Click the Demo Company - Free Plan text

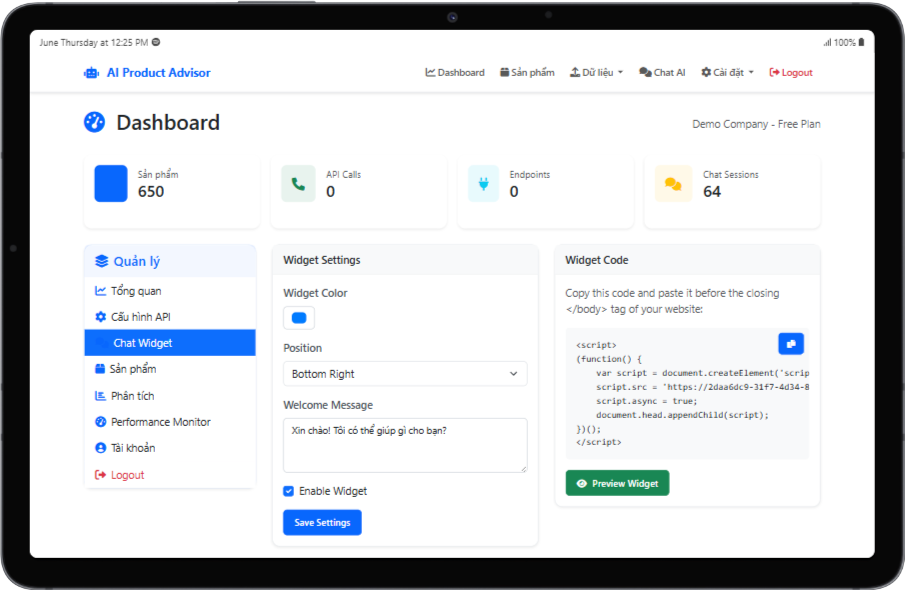[x=756, y=124]
